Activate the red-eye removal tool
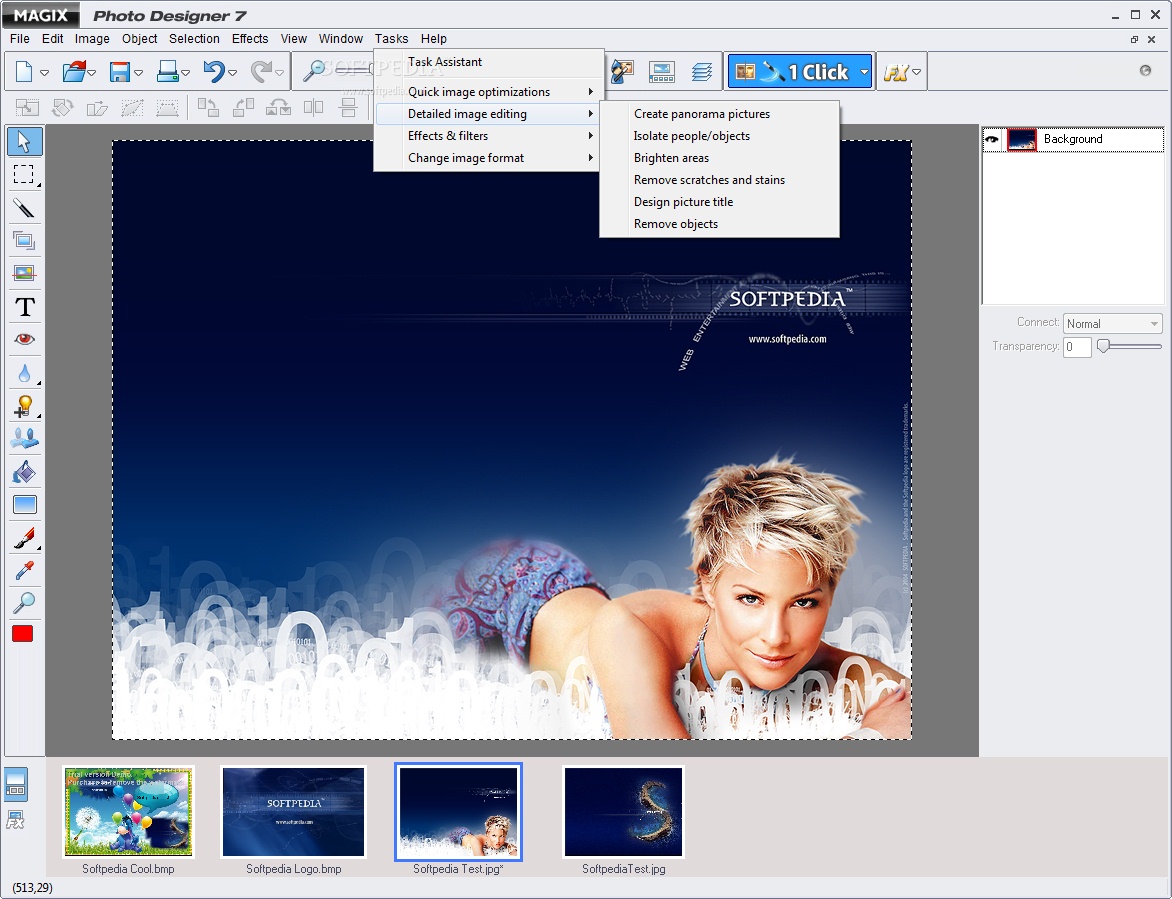 pos(24,339)
